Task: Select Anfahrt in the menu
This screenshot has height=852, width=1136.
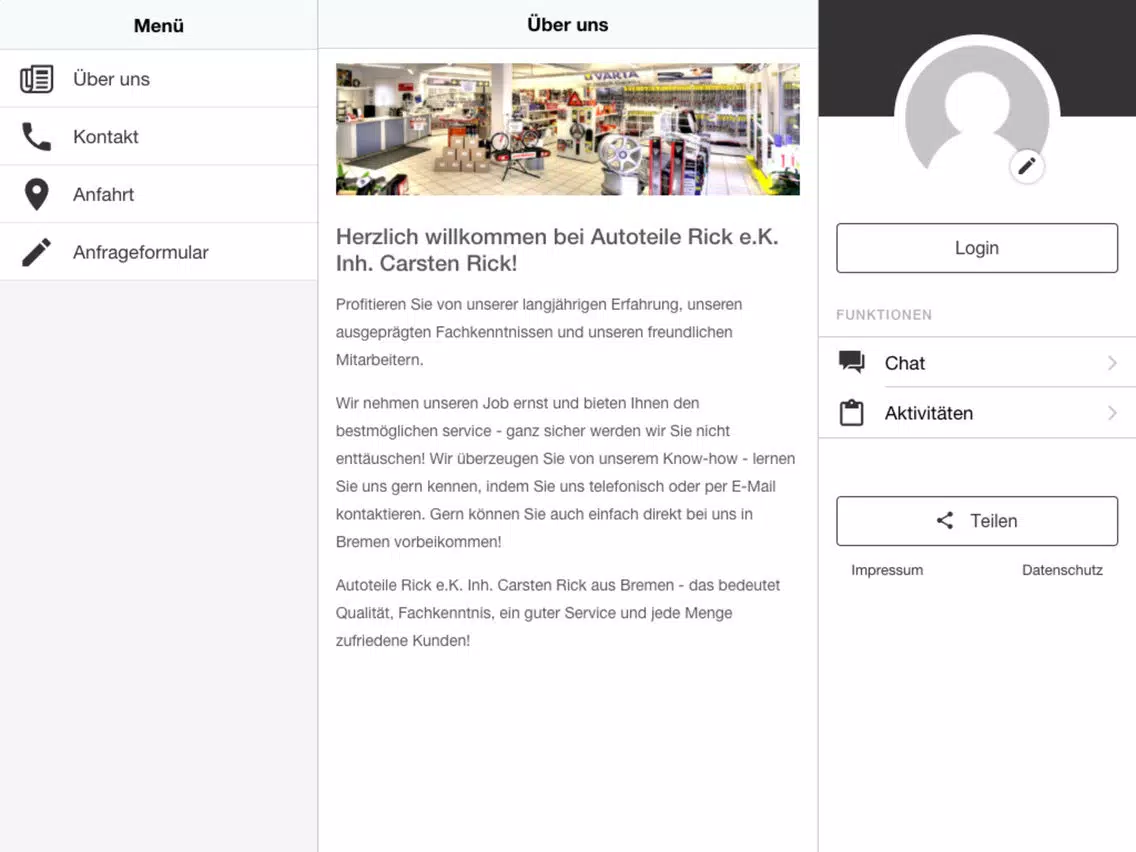Action: pos(159,194)
